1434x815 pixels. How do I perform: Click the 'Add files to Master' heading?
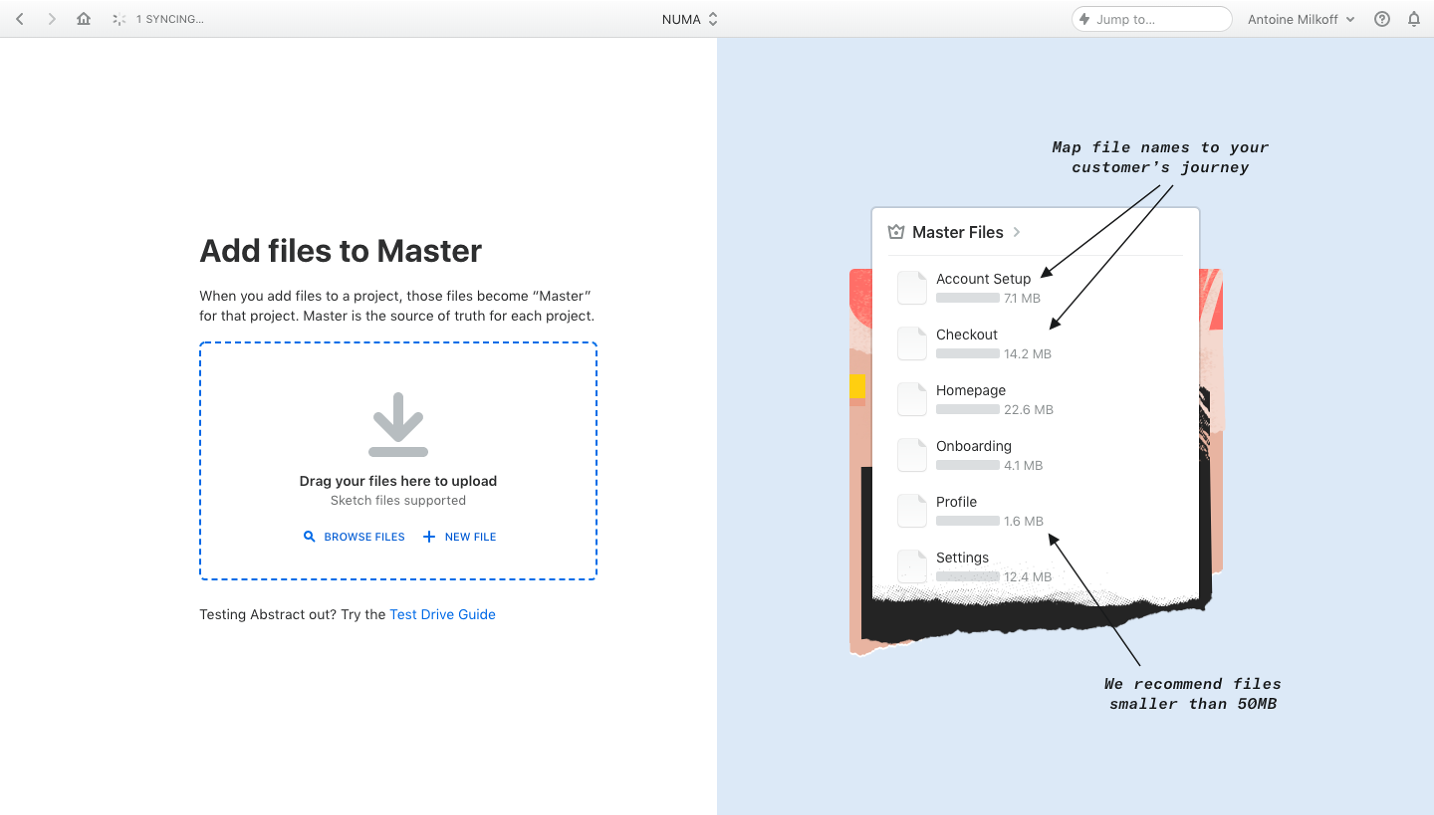(341, 251)
